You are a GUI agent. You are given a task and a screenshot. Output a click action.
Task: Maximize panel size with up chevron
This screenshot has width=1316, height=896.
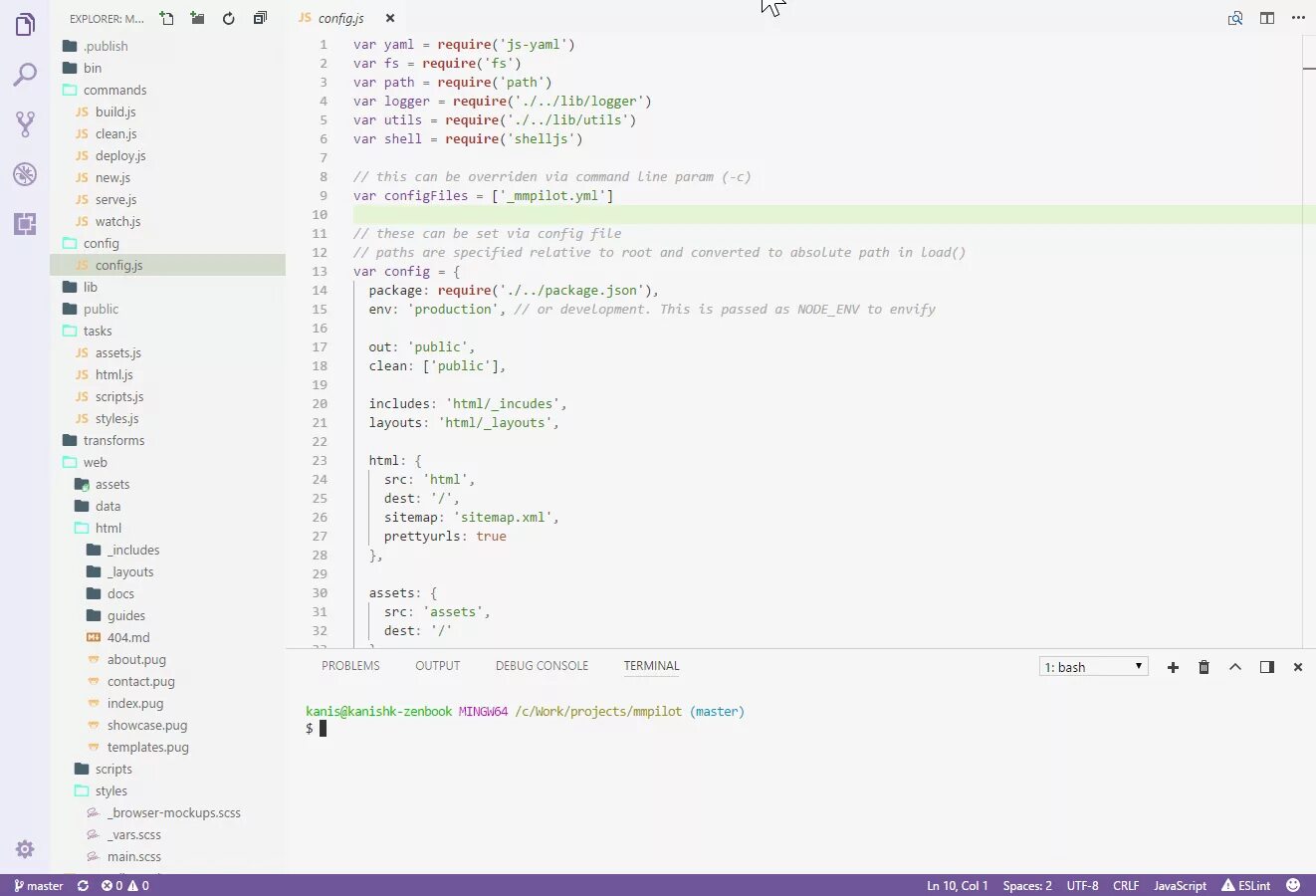[x=1235, y=667]
